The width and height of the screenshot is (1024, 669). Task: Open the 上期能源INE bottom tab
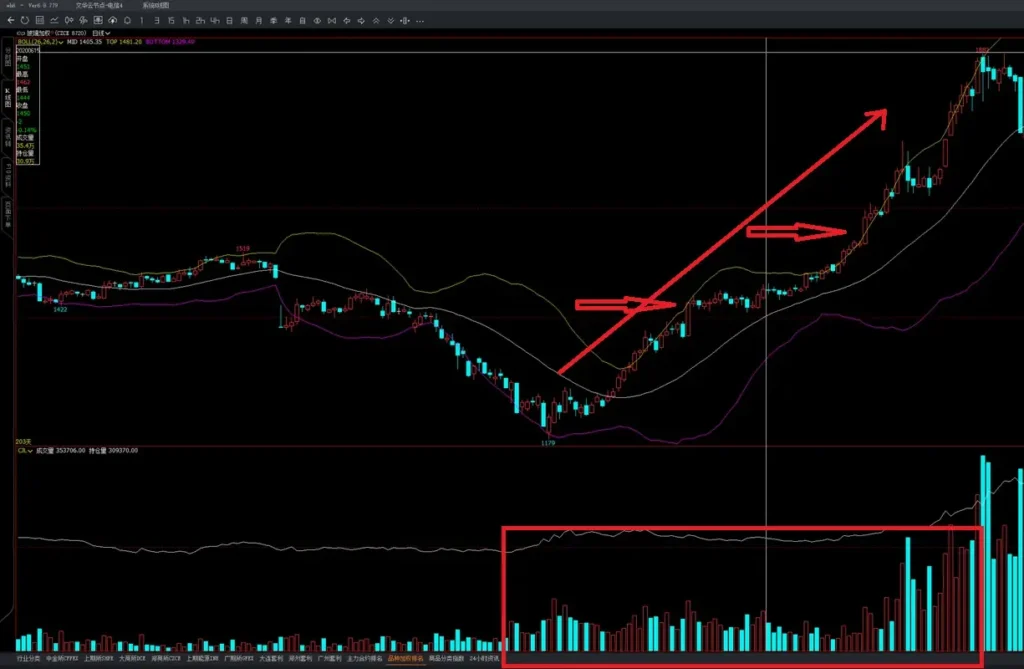coord(202,659)
